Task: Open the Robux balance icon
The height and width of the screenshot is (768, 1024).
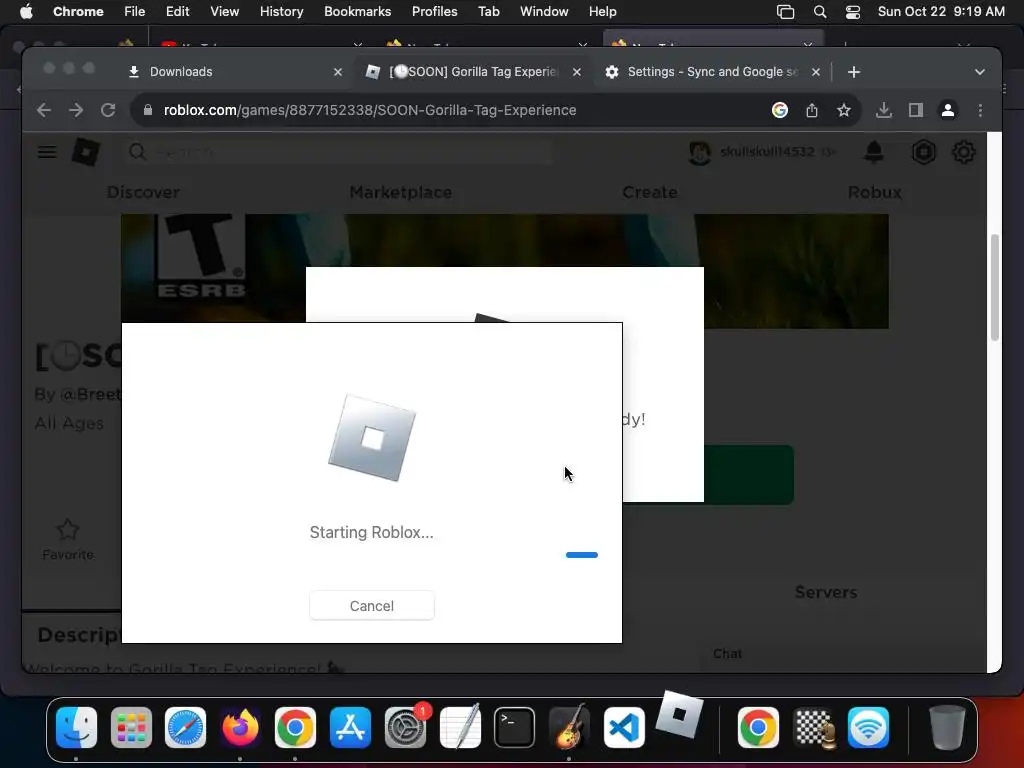Action: pos(923,152)
